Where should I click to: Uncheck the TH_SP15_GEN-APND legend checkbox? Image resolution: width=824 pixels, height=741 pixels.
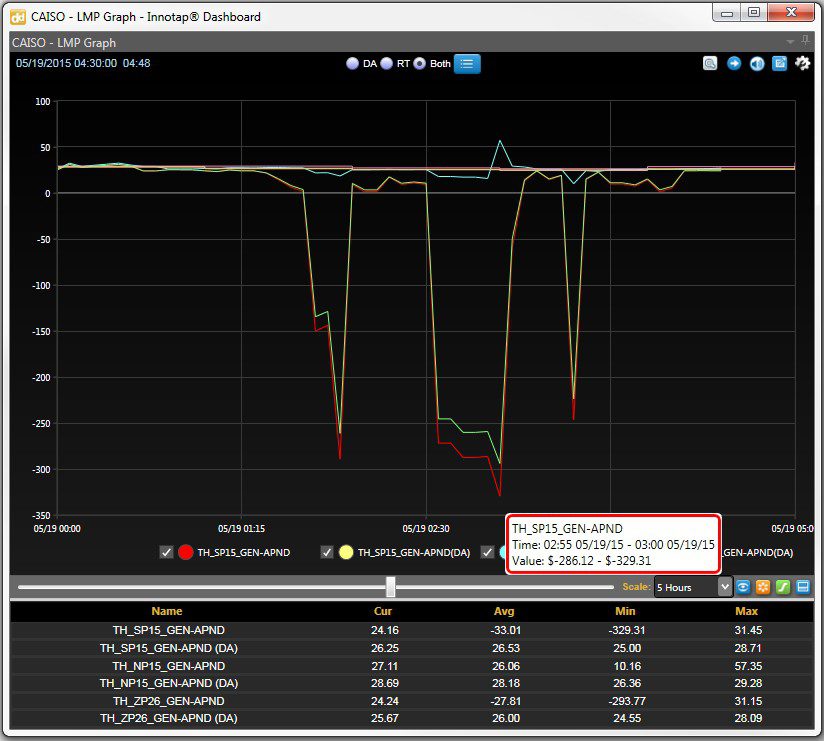click(x=166, y=552)
